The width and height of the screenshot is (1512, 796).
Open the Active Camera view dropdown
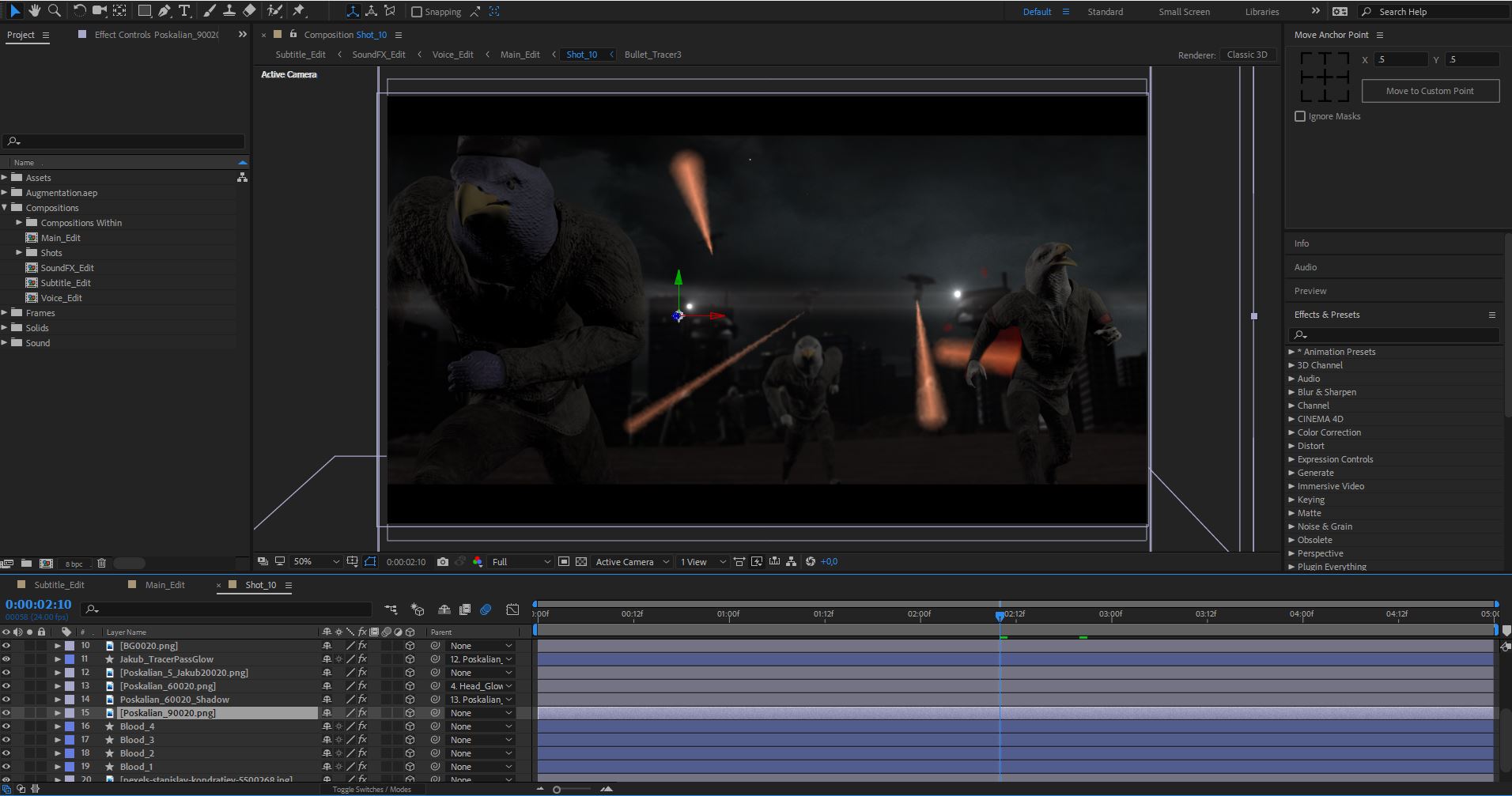tap(632, 562)
